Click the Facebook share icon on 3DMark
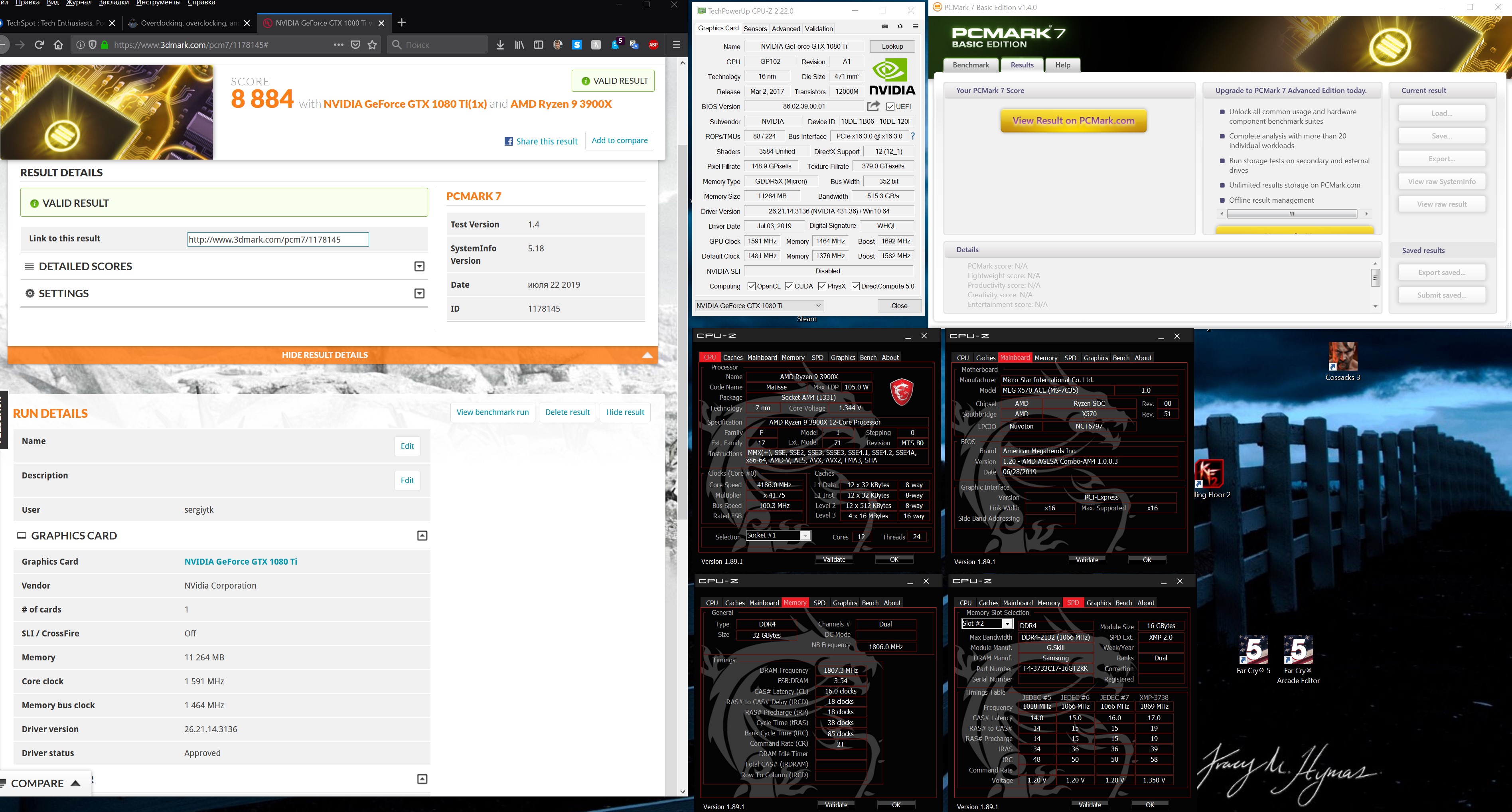 tap(509, 142)
